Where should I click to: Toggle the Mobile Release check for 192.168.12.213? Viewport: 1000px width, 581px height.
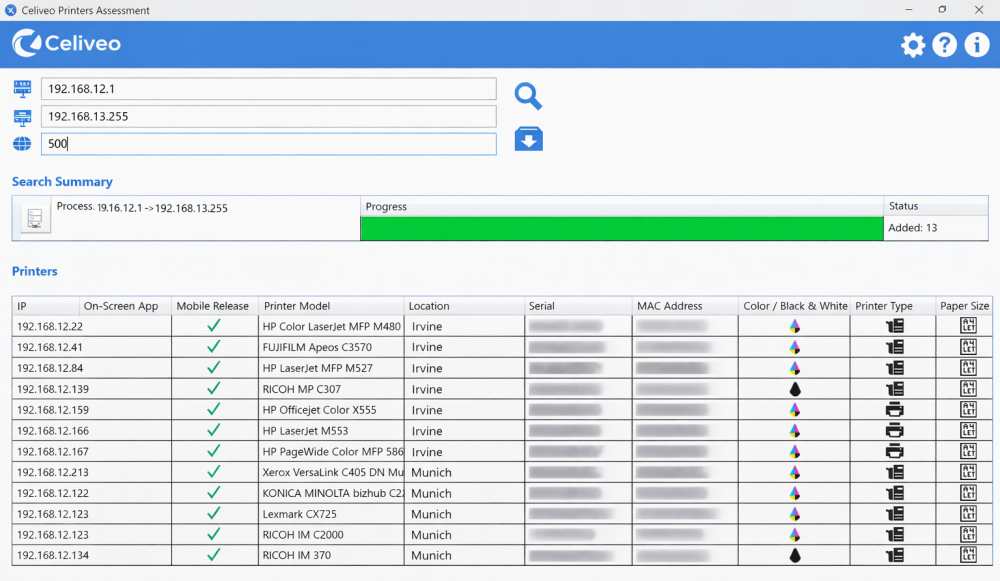pos(214,471)
